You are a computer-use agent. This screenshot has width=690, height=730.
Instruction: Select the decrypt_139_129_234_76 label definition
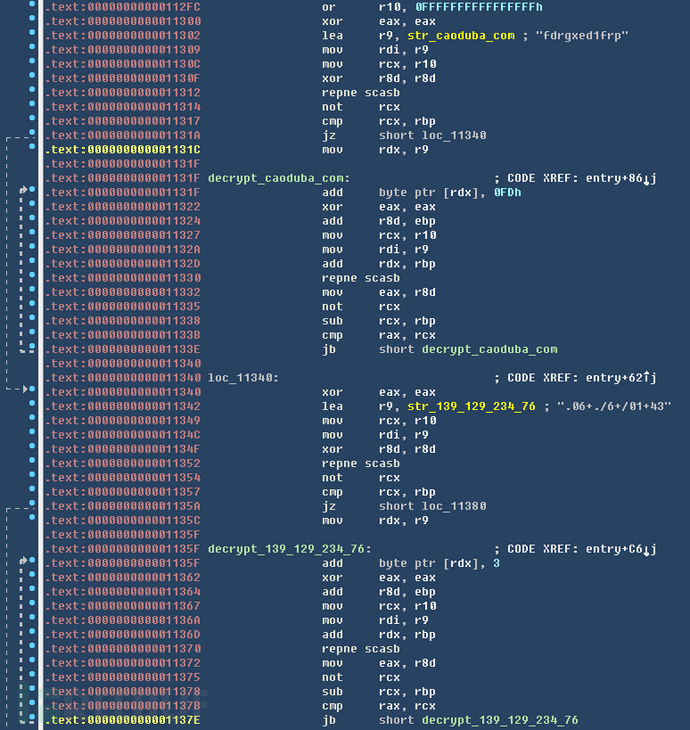[287, 549]
